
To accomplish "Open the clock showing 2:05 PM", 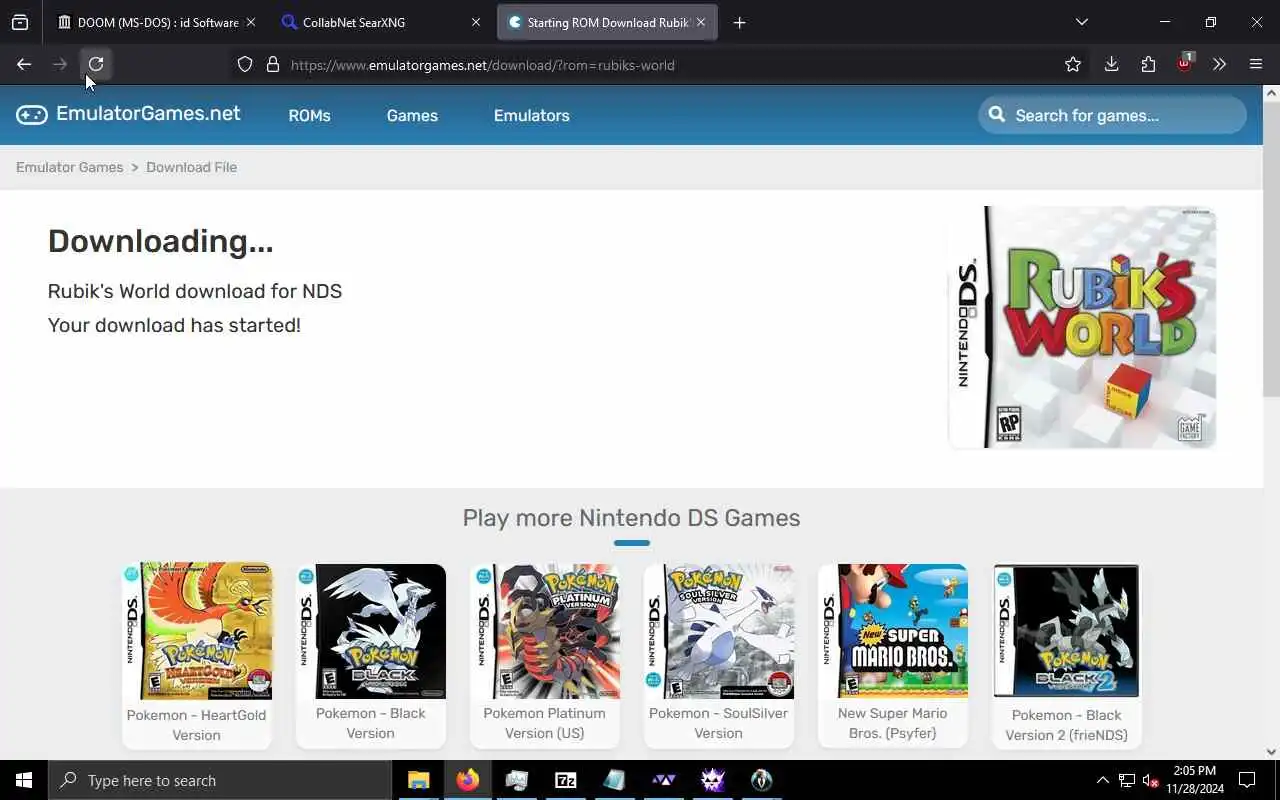I will pos(1194,780).
